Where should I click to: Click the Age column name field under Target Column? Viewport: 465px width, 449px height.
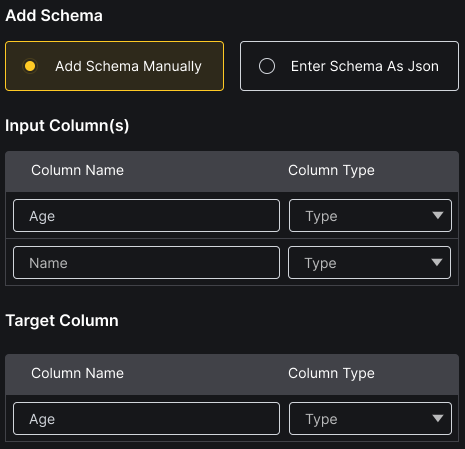(146, 419)
